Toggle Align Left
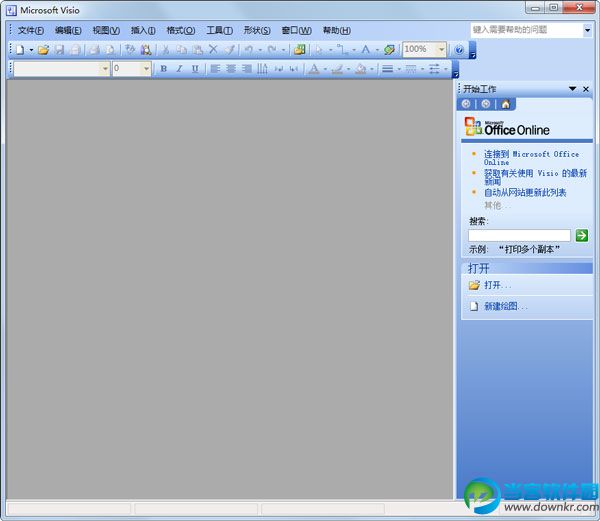600x521 pixels. pos(215,69)
